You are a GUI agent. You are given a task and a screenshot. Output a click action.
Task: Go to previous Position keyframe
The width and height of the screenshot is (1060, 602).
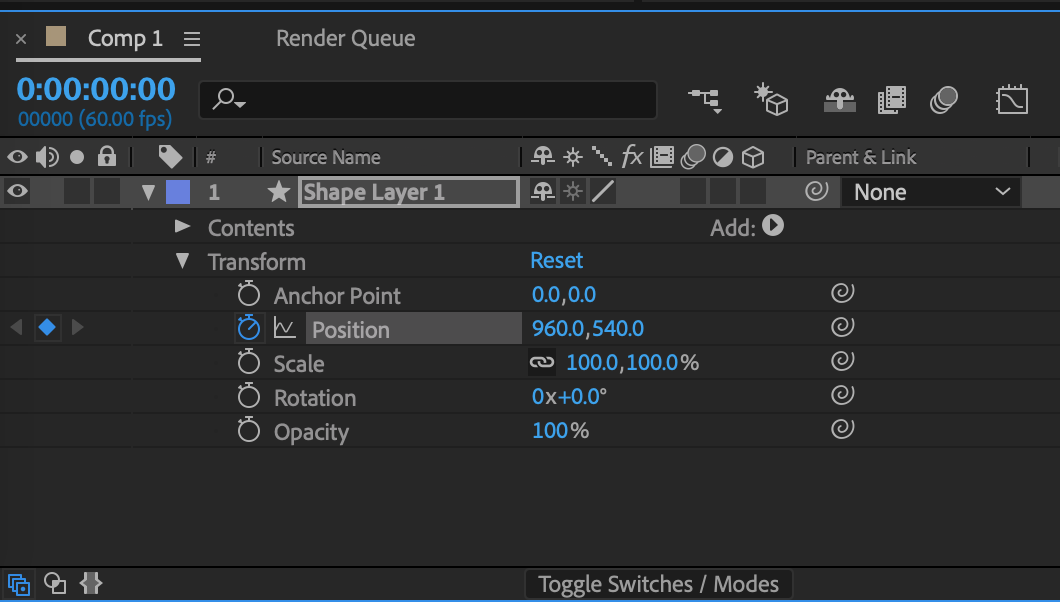click(x=17, y=328)
